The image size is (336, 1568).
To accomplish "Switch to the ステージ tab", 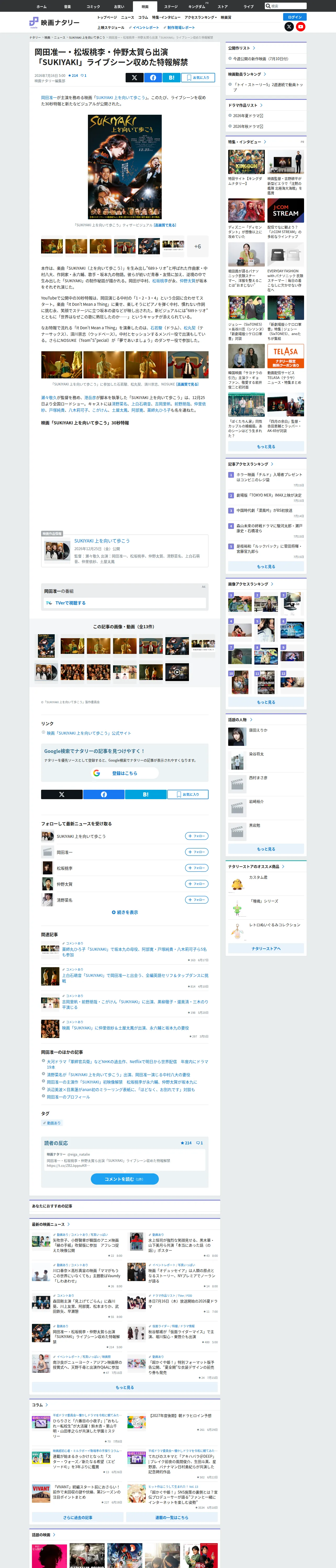I will (171, 7).
